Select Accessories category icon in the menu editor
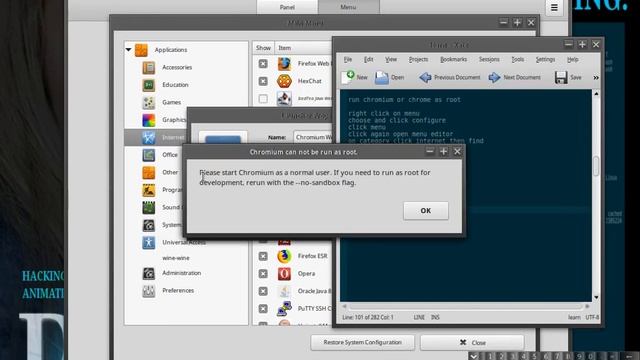640x360 pixels. click(x=149, y=67)
